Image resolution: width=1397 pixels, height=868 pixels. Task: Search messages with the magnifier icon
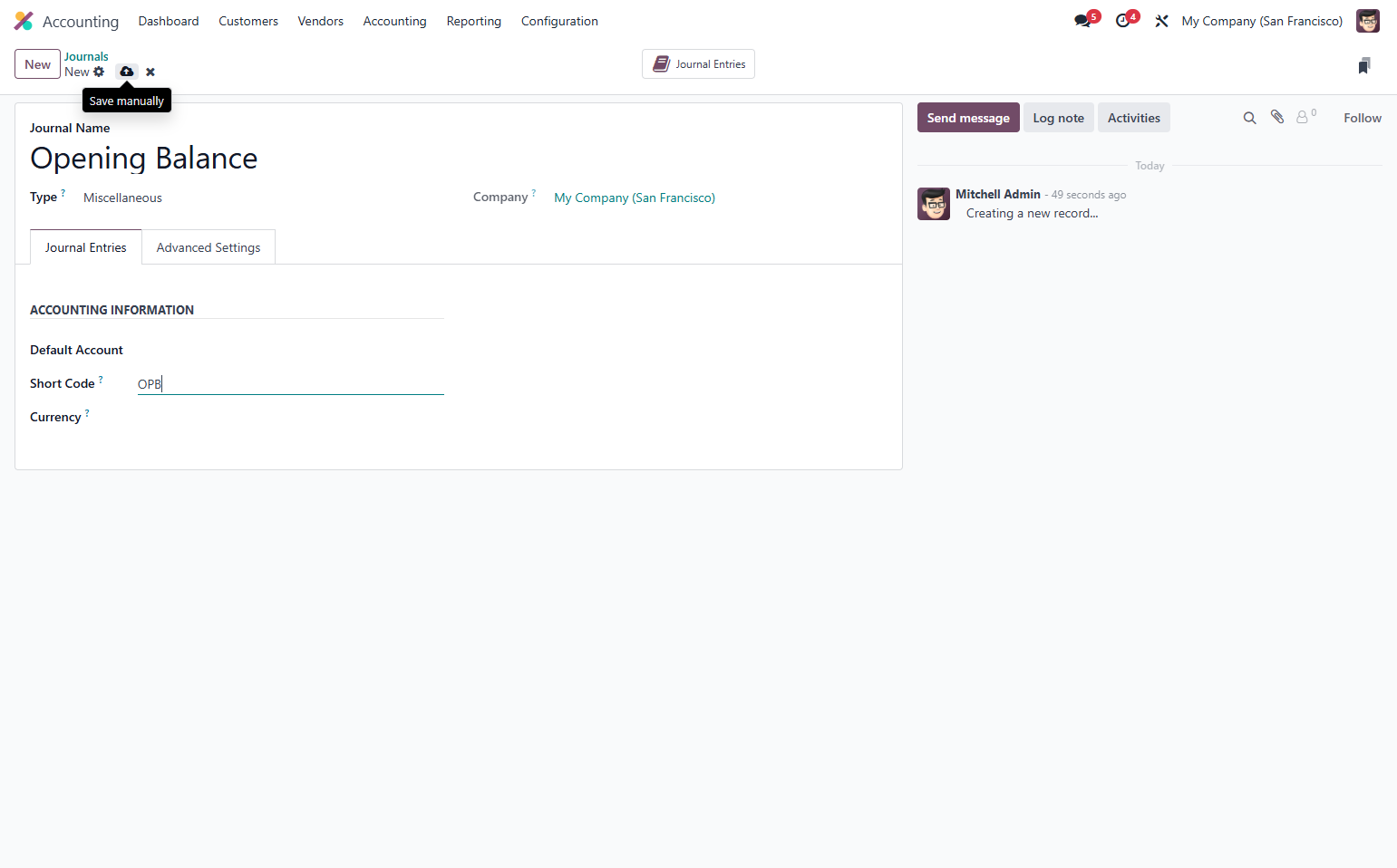(x=1249, y=118)
